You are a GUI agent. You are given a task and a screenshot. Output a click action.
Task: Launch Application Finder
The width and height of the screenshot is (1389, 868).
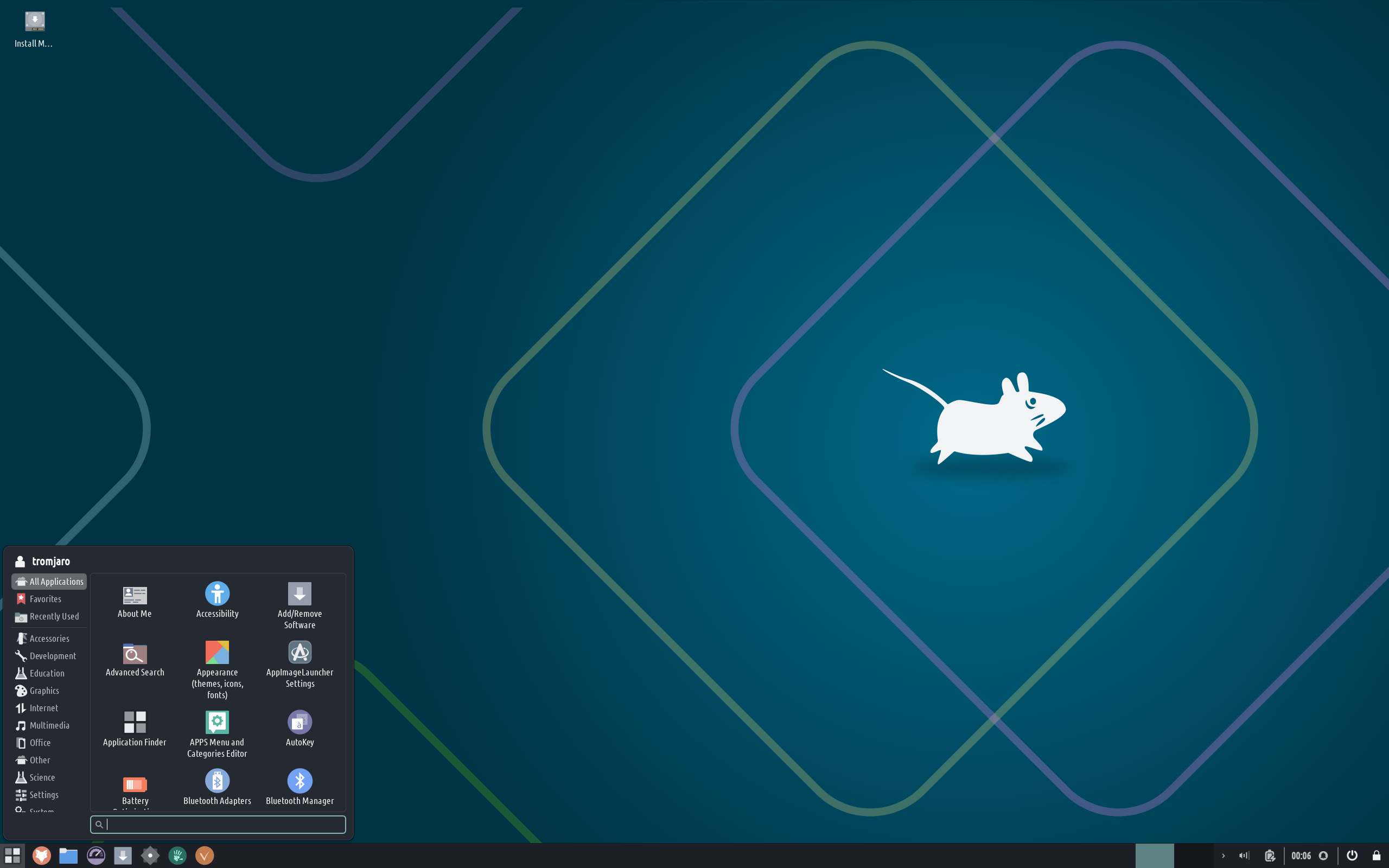point(135,730)
